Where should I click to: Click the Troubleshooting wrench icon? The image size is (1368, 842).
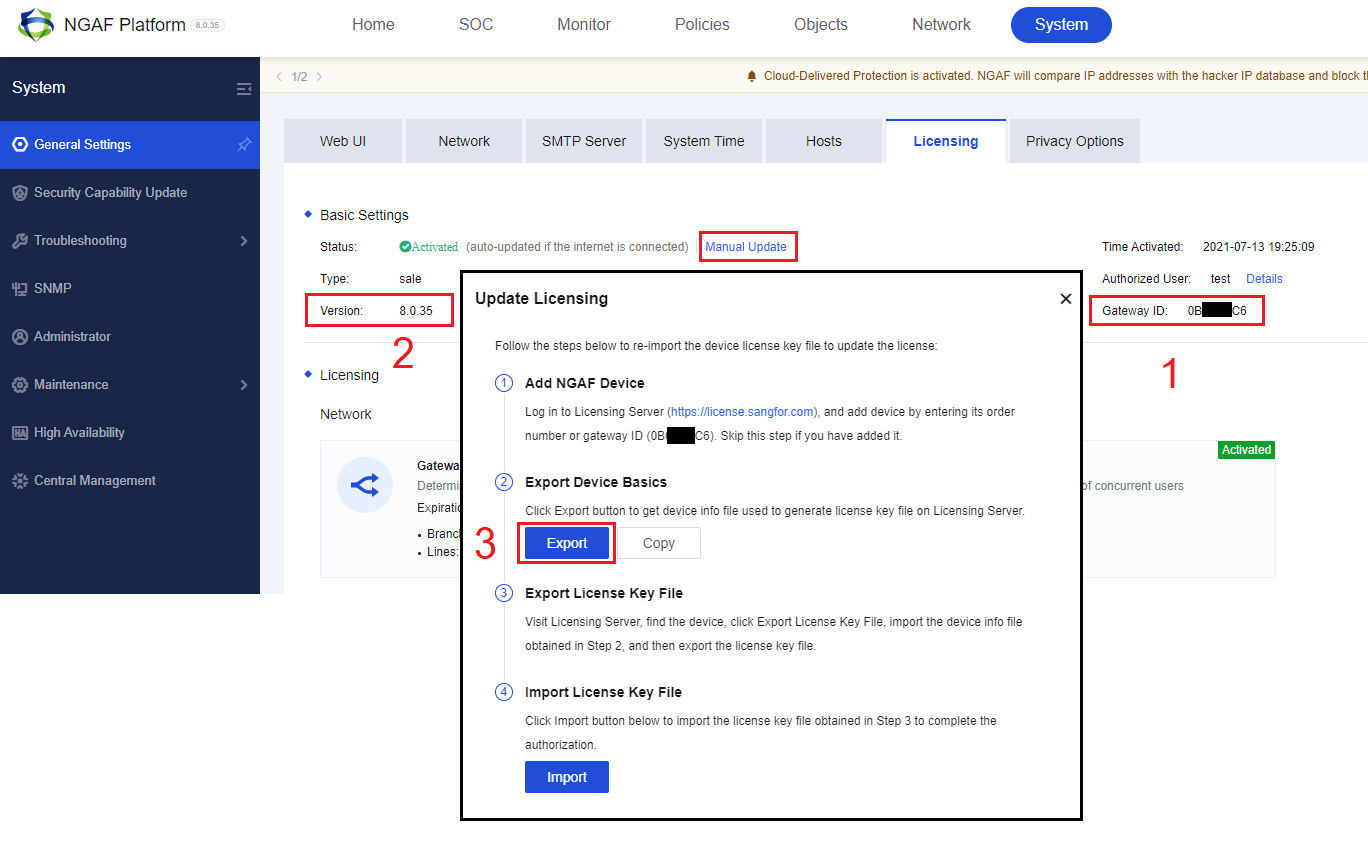pyautogui.click(x=20, y=241)
